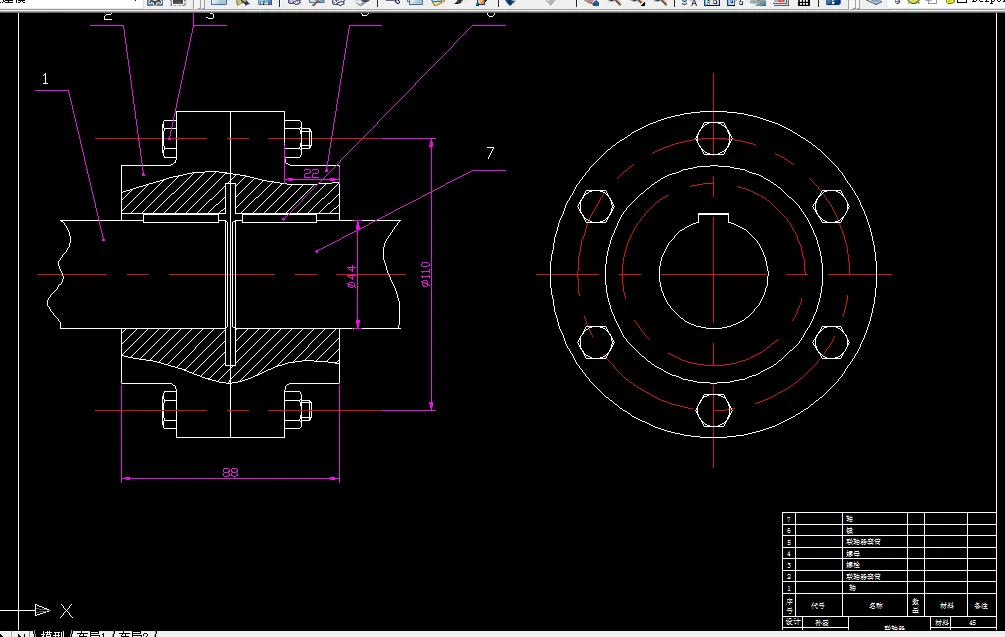Click the item number 1 table cell
This screenshot has height=637, width=1005.
coord(788,588)
